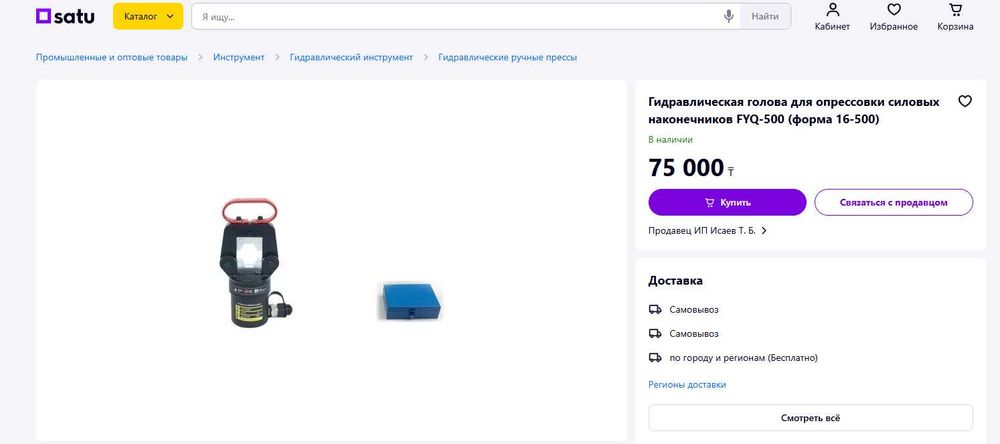Click the Найти search button
Screen dimensions: 1000x444
[765, 17]
